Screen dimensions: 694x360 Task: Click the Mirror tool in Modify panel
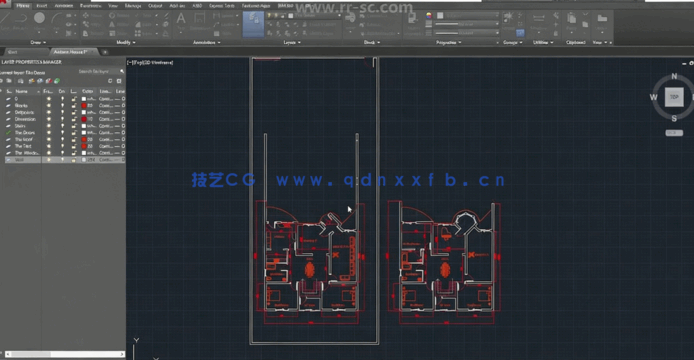point(118,24)
